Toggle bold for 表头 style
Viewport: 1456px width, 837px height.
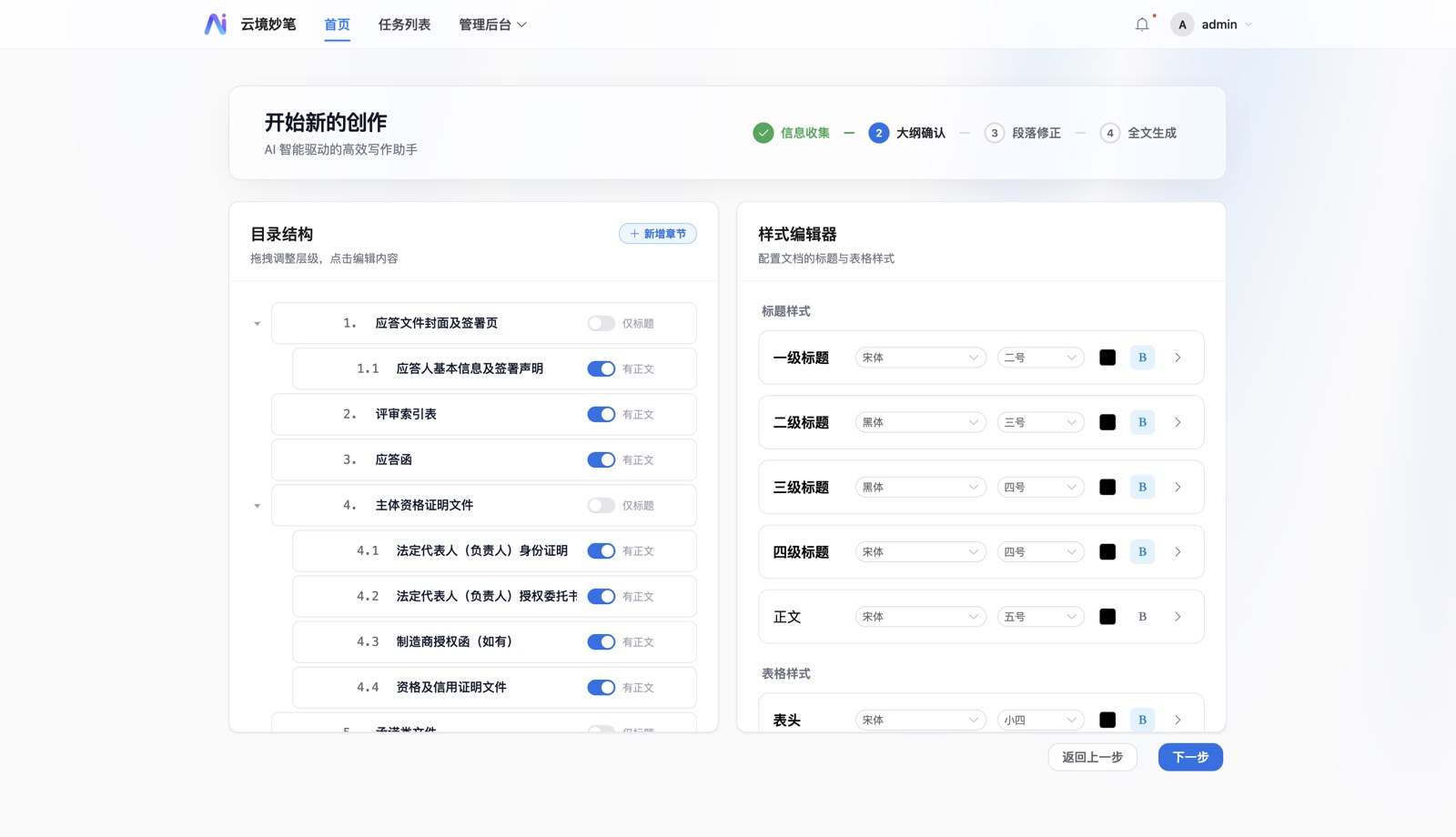click(x=1142, y=720)
